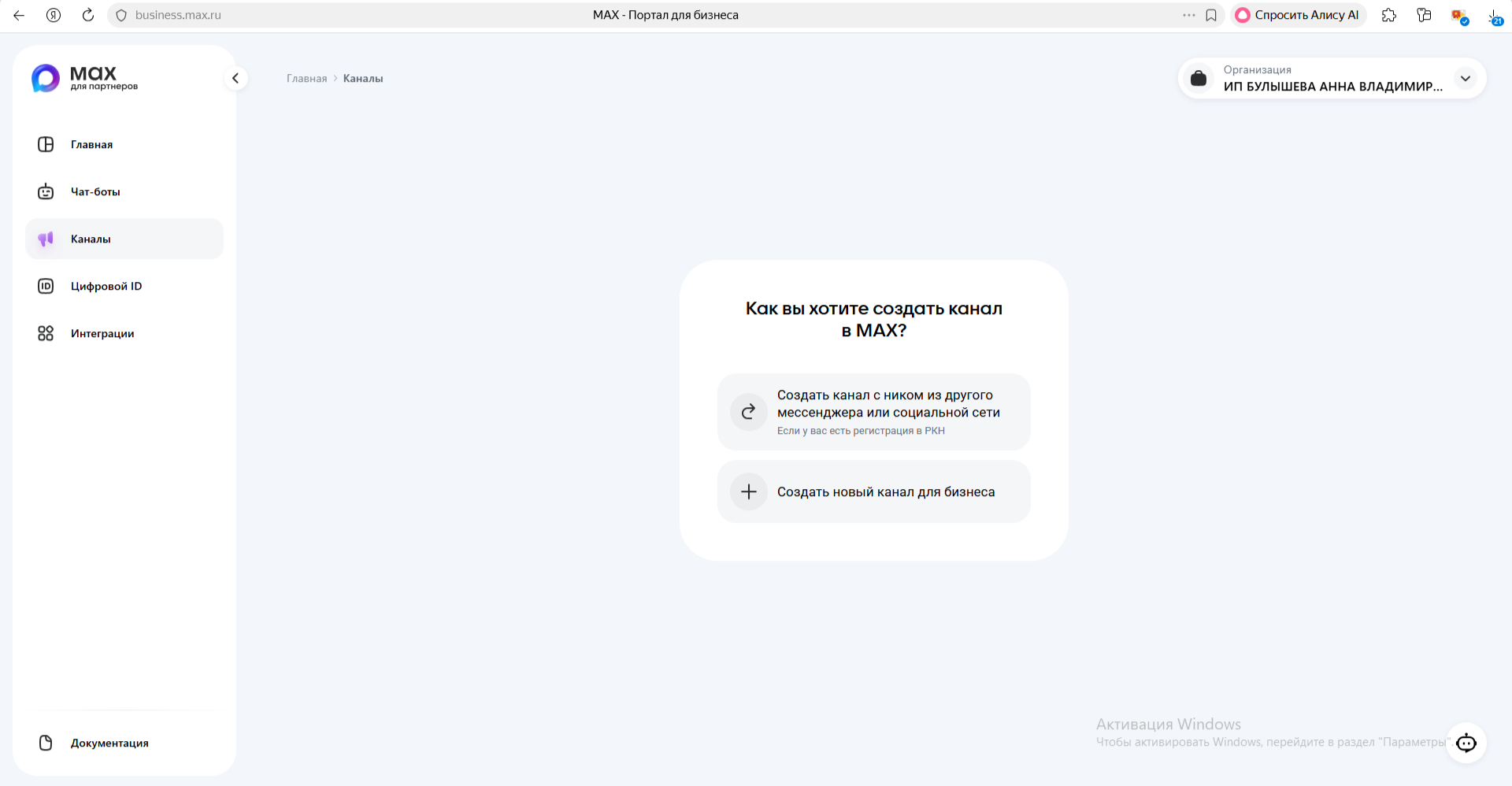Create a new channel for business
The height and width of the screenshot is (786, 1512).
click(x=874, y=491)
